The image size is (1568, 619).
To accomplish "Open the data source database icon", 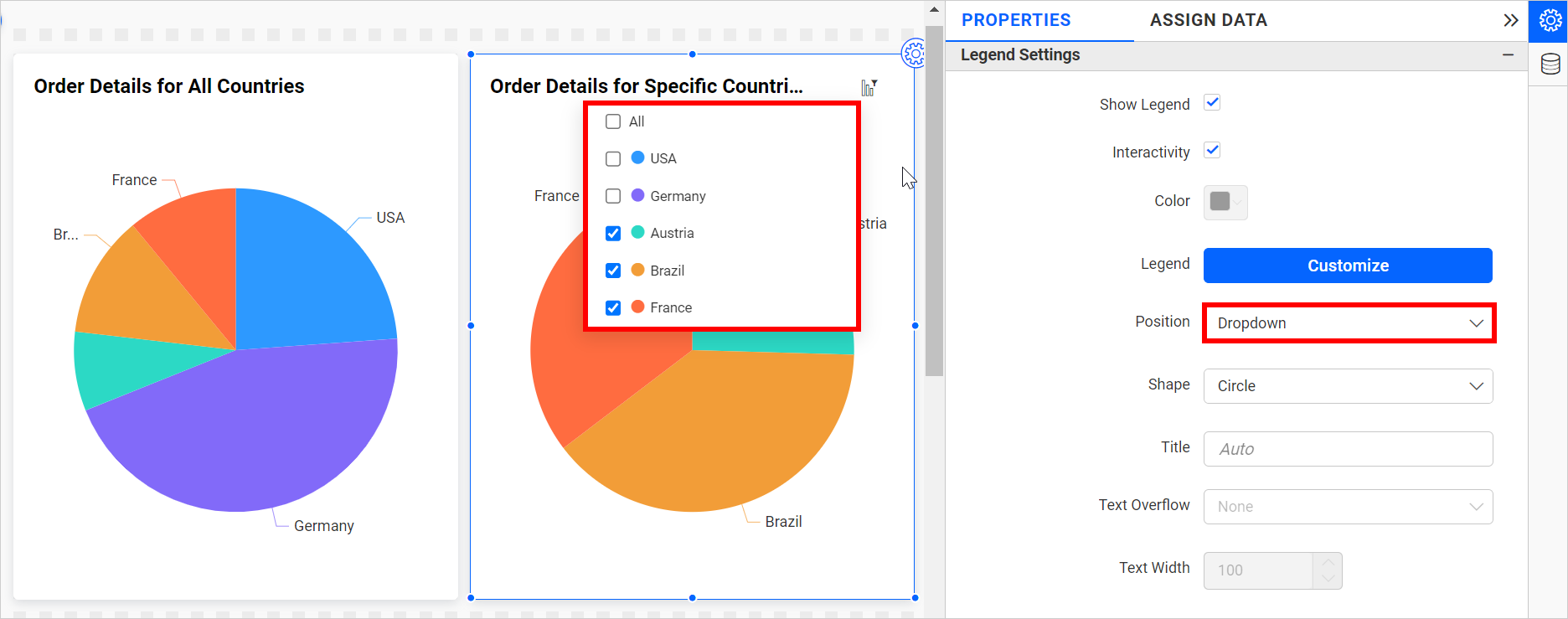I will [x=1550, y=64].
